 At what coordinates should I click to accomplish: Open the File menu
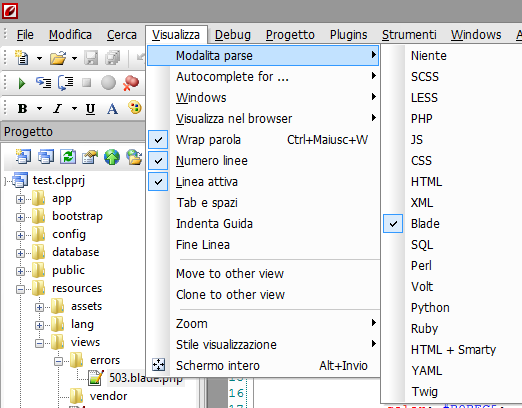[x=25, y=35]
